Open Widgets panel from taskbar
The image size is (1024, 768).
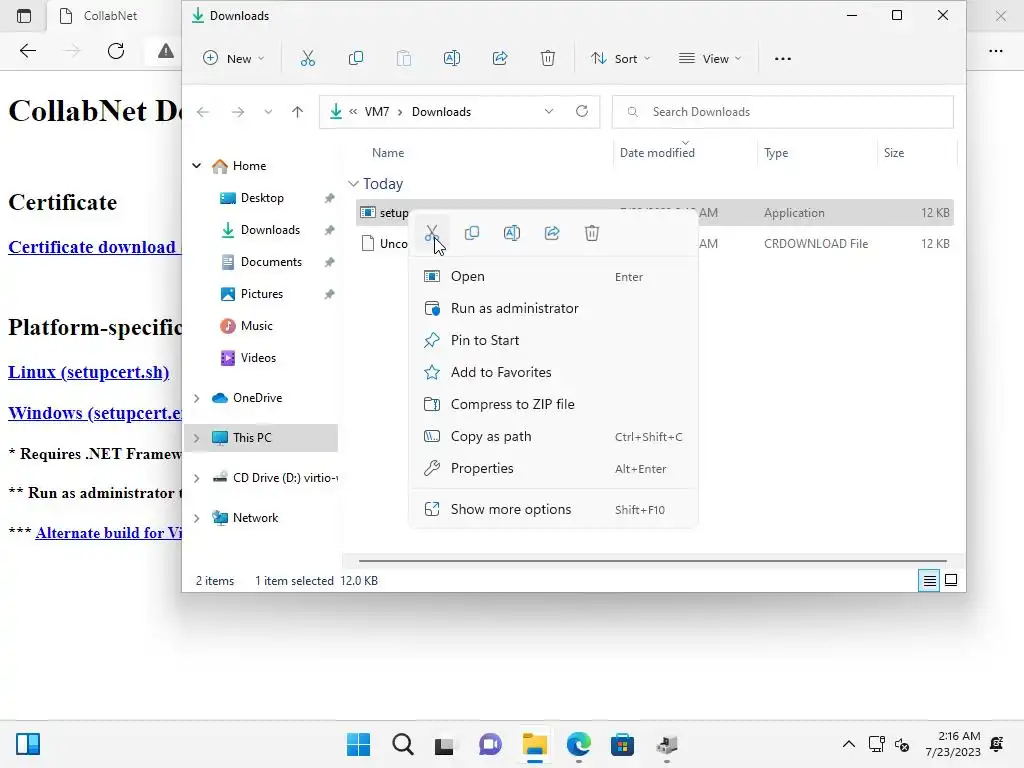(28, 744)
